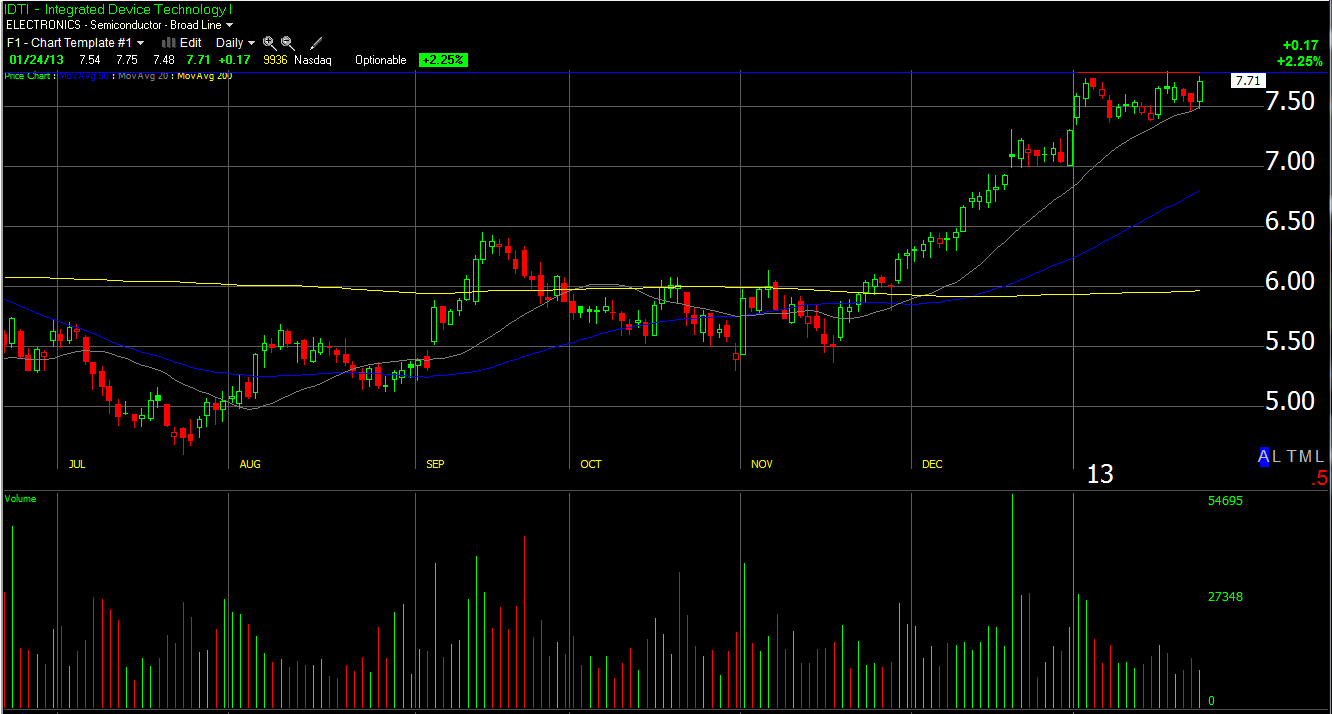Click the Volume pane label
Screen dimensions: 1332x714
(21, 498)
